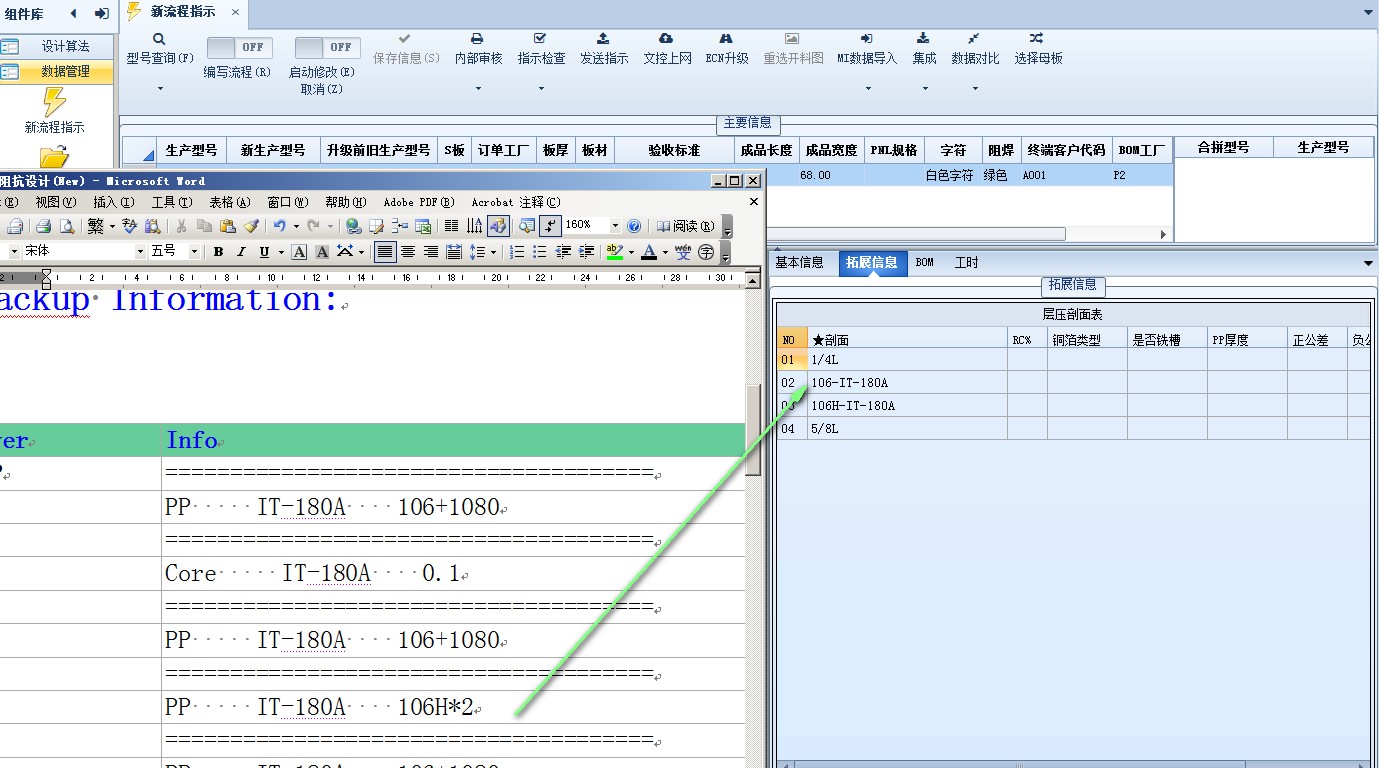This screenshot has width=1379, height=768.
Task: Expand dropdown arrow under MI数据导入
Action: click(x=867, y=89)
